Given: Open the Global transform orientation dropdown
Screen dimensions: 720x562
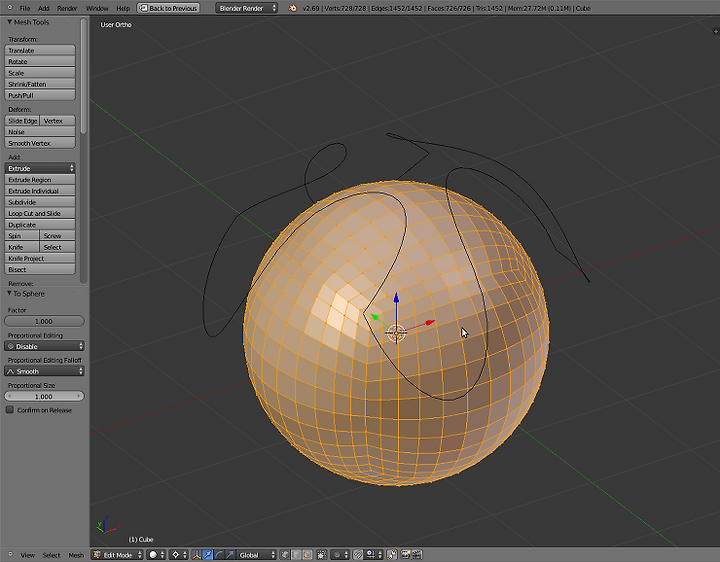Looking at the screenshot, I should pos(257,555).
